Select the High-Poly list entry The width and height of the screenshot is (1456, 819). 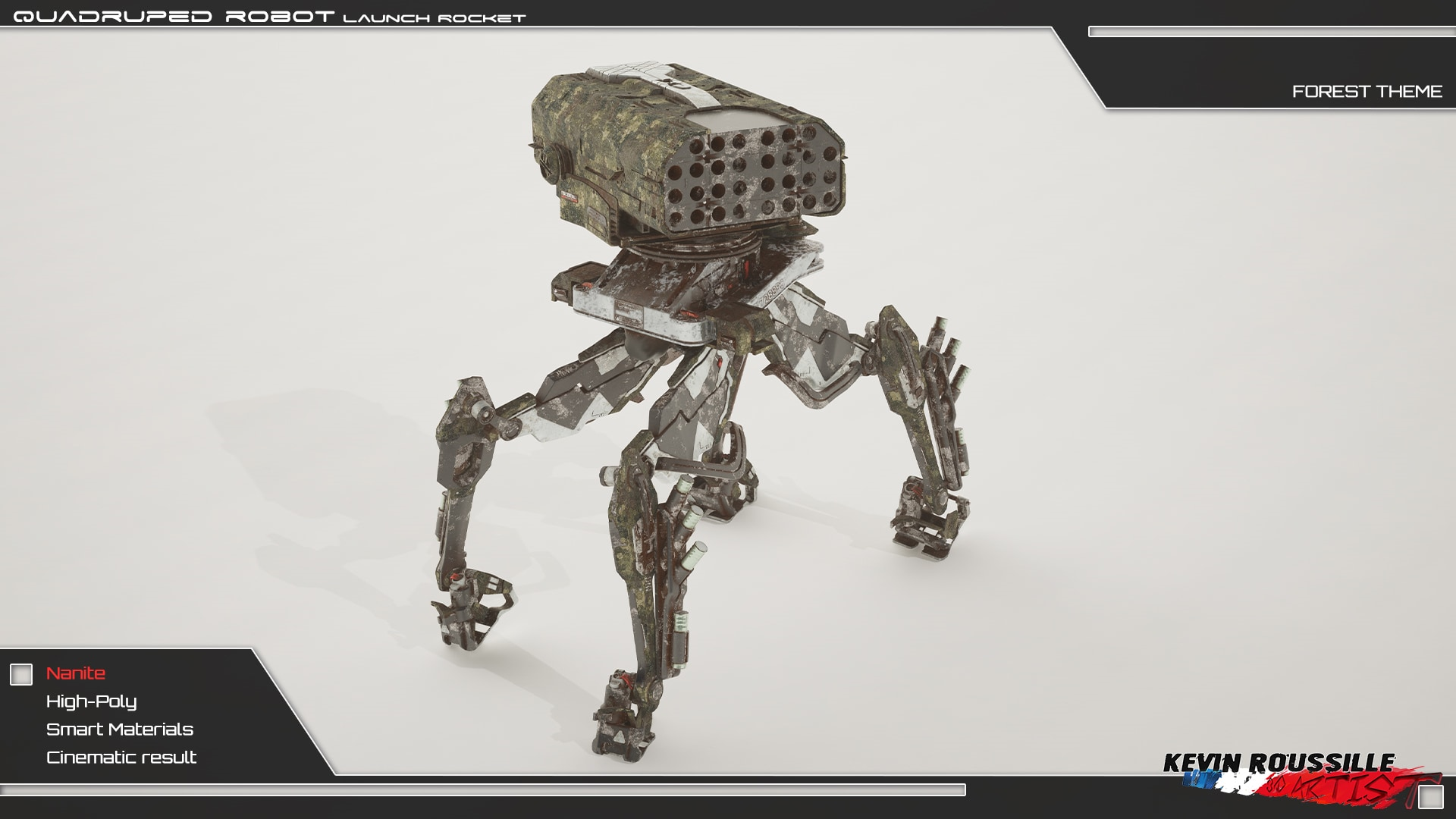tap(91, 701)
